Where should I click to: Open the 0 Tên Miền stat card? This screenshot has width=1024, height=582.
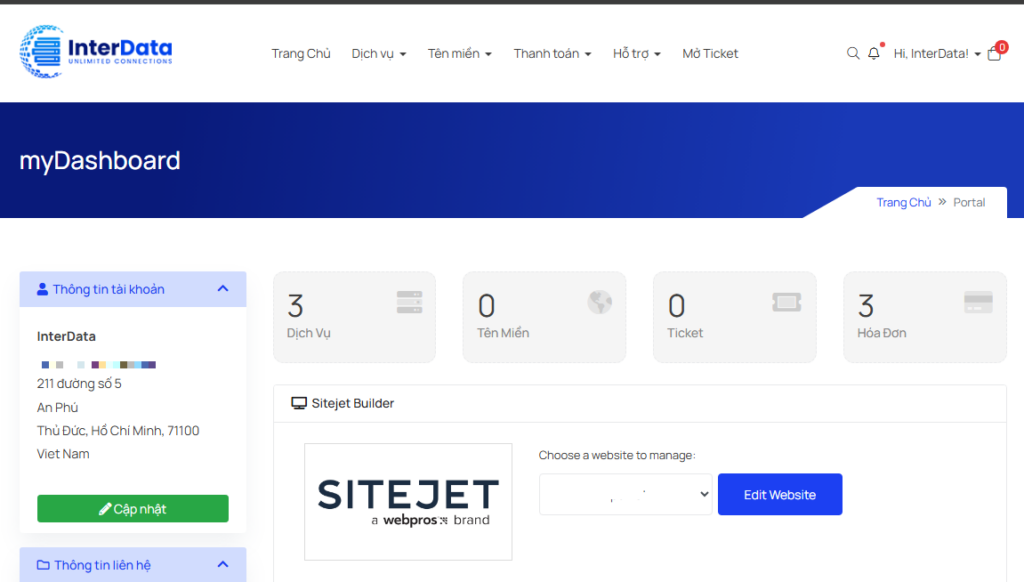[545, 317]
